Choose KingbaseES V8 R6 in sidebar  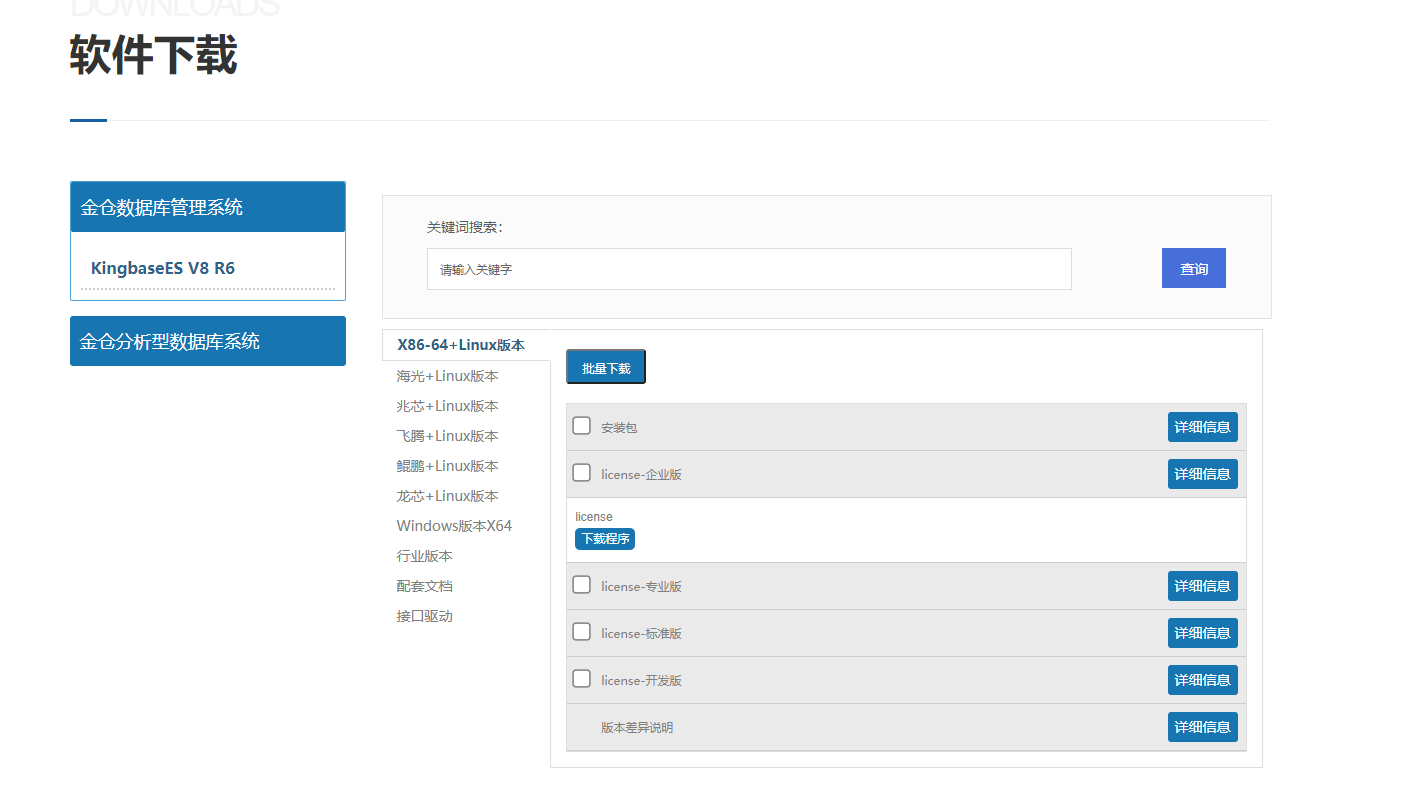(163, 268)
